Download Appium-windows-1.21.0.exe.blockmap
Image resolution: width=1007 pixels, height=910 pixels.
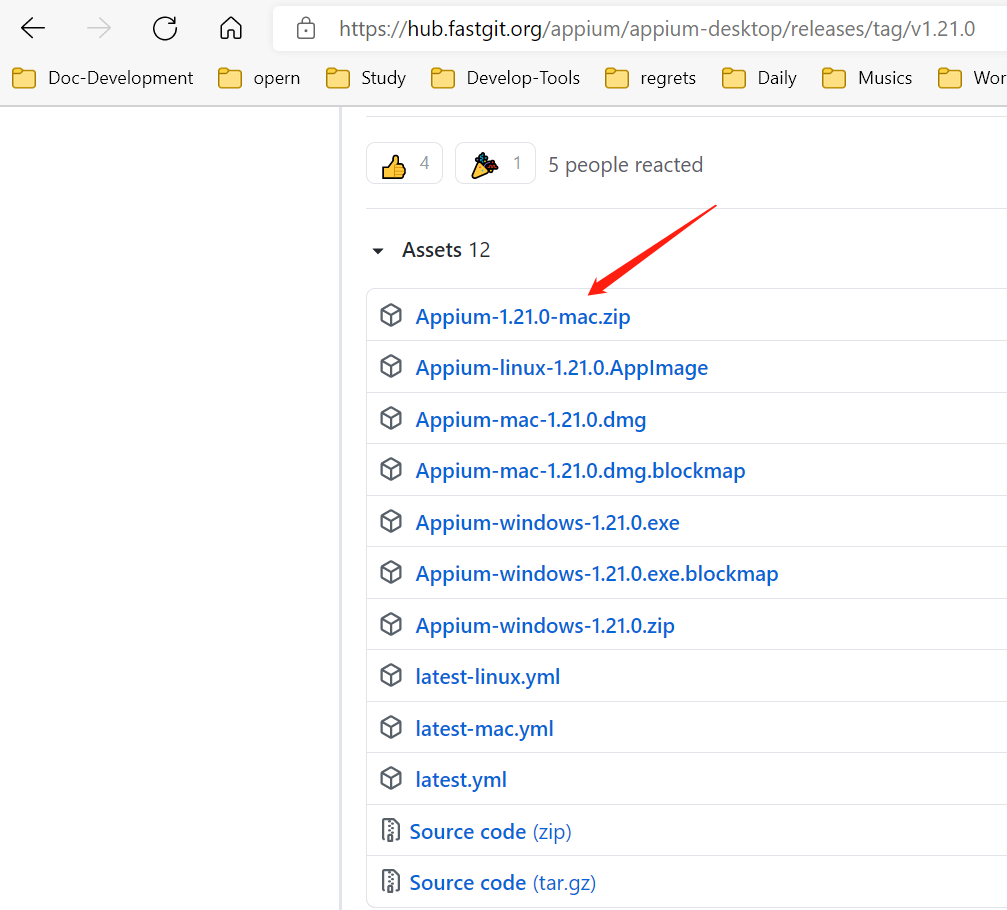(x=597, y=573)
